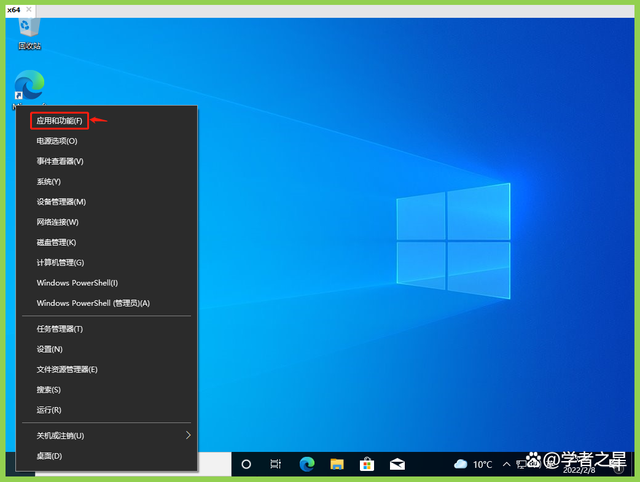Launch 计算机管理(G)
640x482 pixels.
click(106, 262)
